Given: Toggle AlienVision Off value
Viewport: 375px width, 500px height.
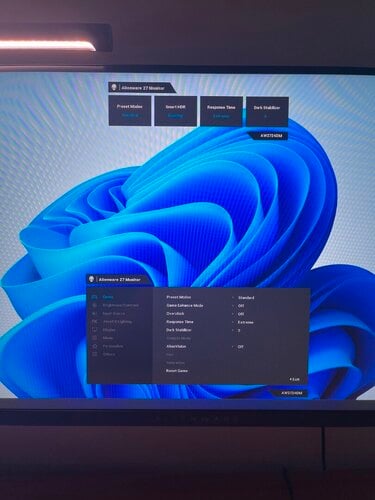Looking at the screenshot, I should [x=241, y=347].
